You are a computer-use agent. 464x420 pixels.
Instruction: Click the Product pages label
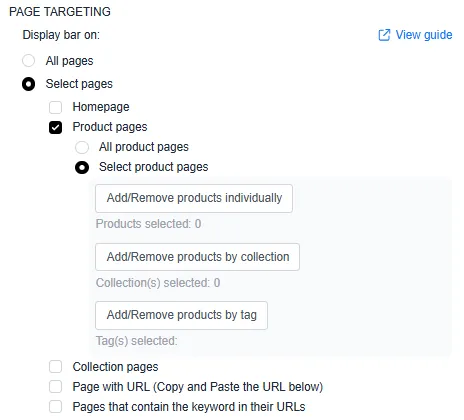110,127
